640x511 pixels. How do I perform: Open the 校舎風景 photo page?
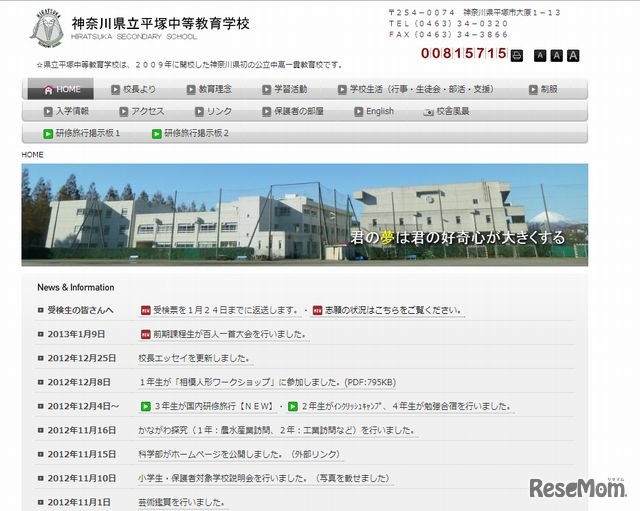click(447, 111)
